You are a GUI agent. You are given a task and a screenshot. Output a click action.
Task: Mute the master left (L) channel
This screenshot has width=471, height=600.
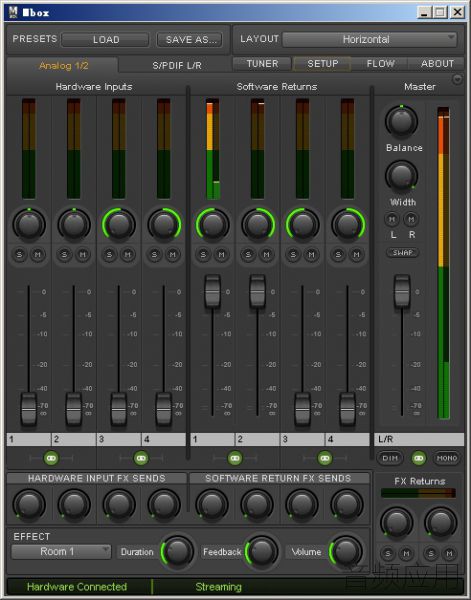pos(392,219)
